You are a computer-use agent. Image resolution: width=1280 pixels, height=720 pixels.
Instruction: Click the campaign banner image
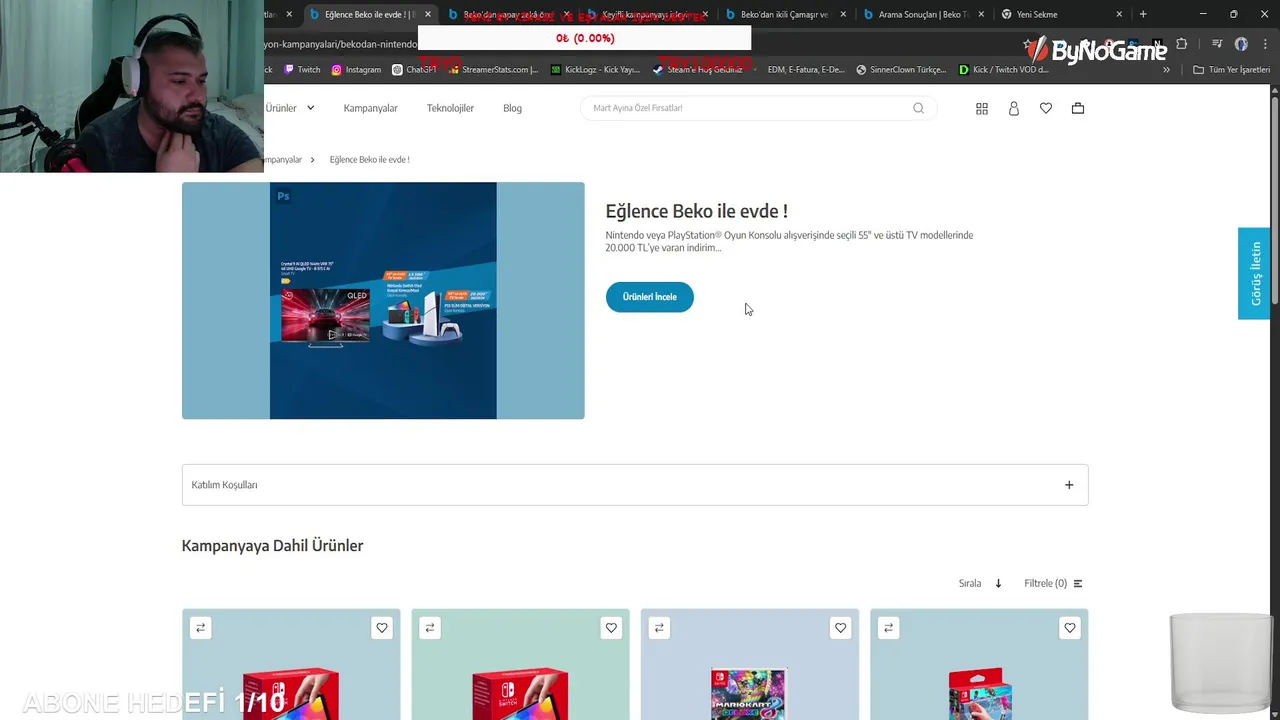pos(383,300)
